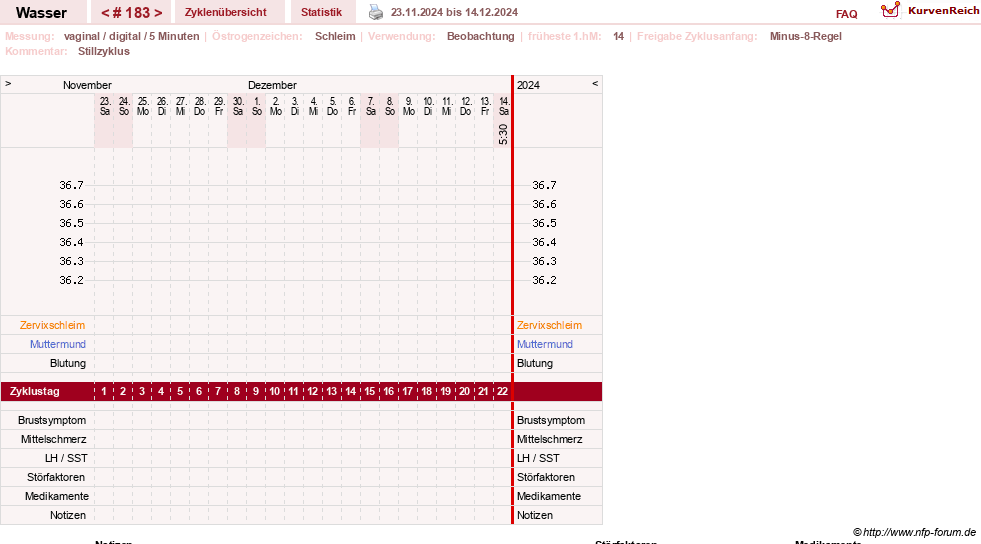This screenshot has width=981, height=544.
Task: Click the 1. So December date header
Action: point(257,106)
